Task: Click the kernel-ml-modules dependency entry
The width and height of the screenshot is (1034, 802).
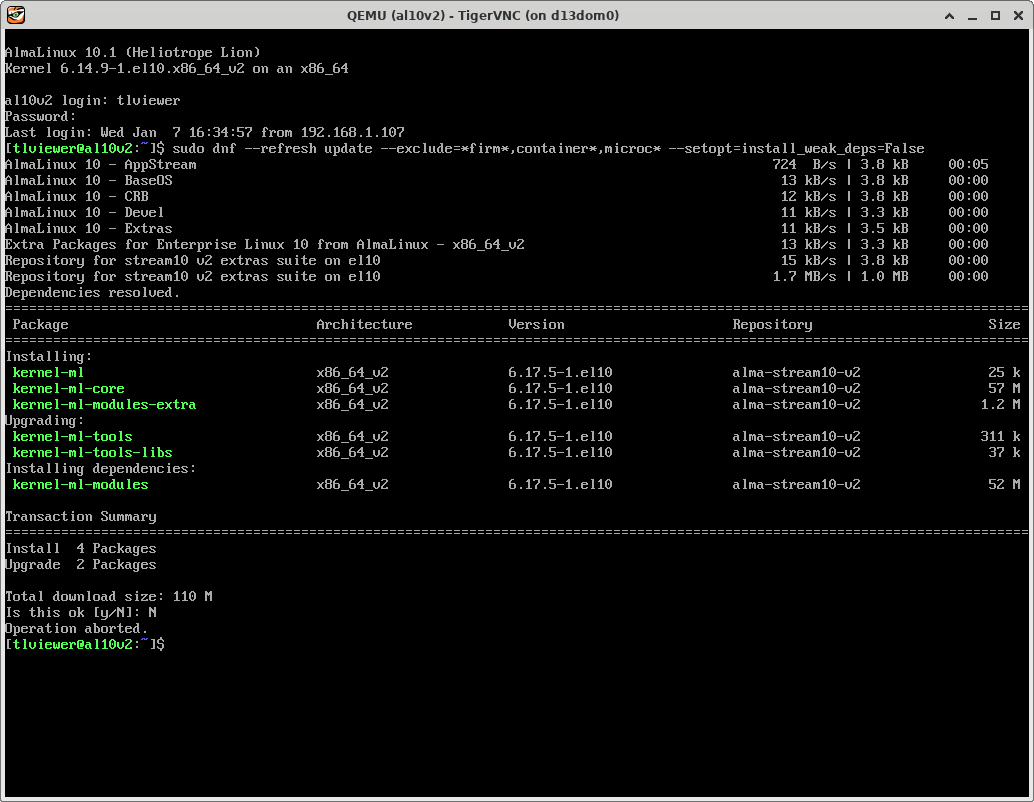Action: coord(80,485)
